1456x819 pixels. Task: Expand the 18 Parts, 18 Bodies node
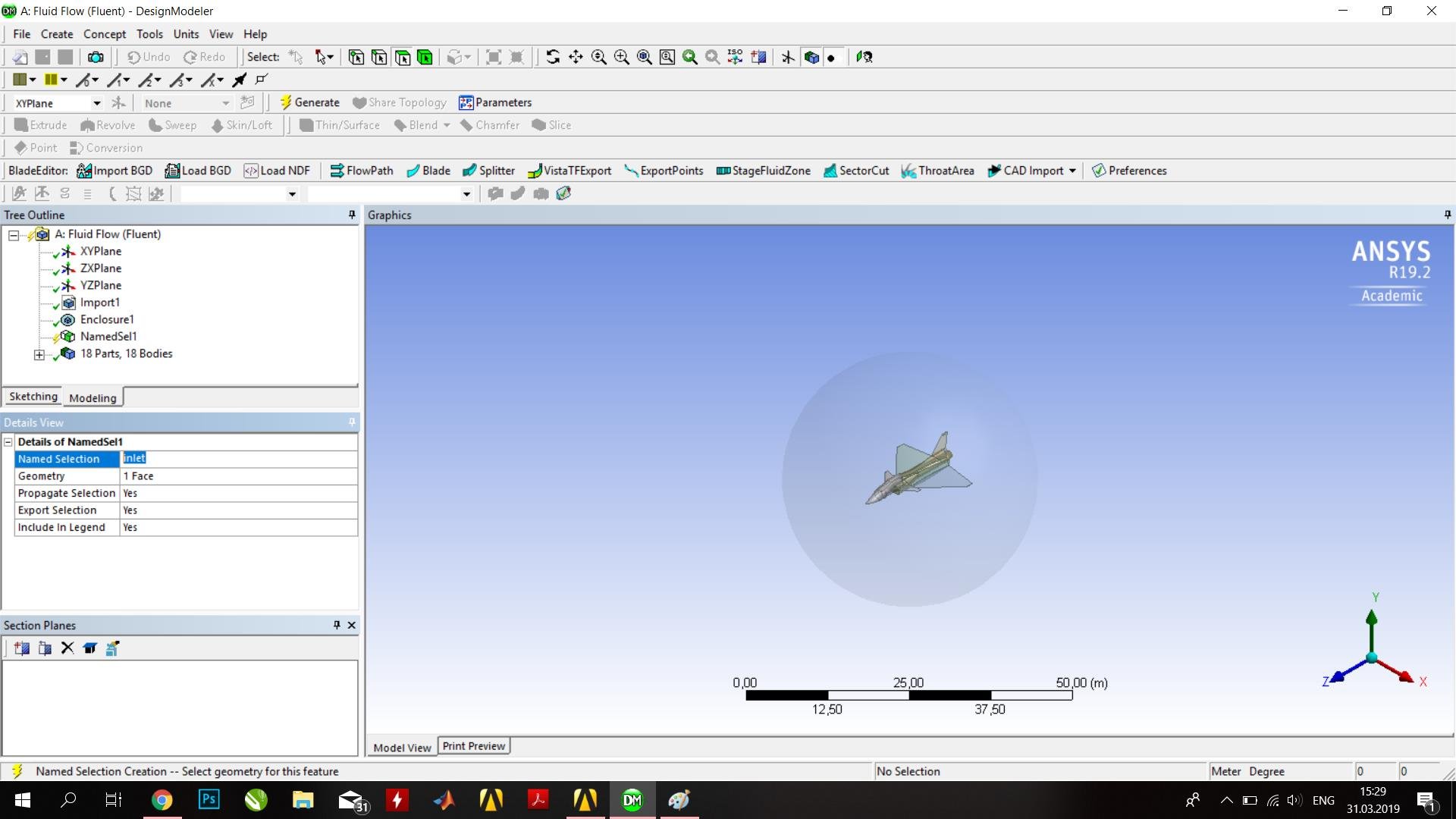point(39,354)
